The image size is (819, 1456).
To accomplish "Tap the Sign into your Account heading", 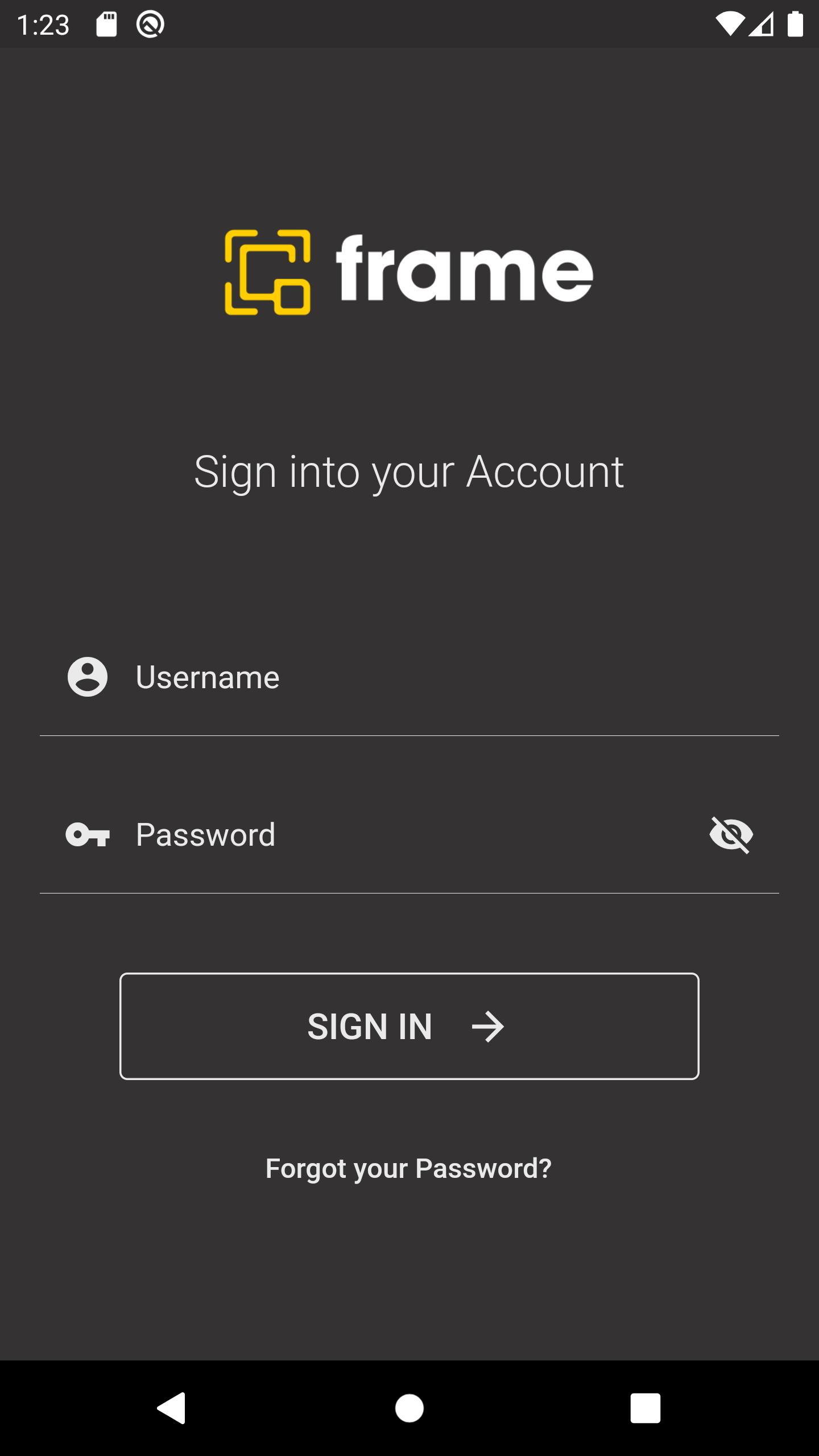I will [x=409, y=472].
